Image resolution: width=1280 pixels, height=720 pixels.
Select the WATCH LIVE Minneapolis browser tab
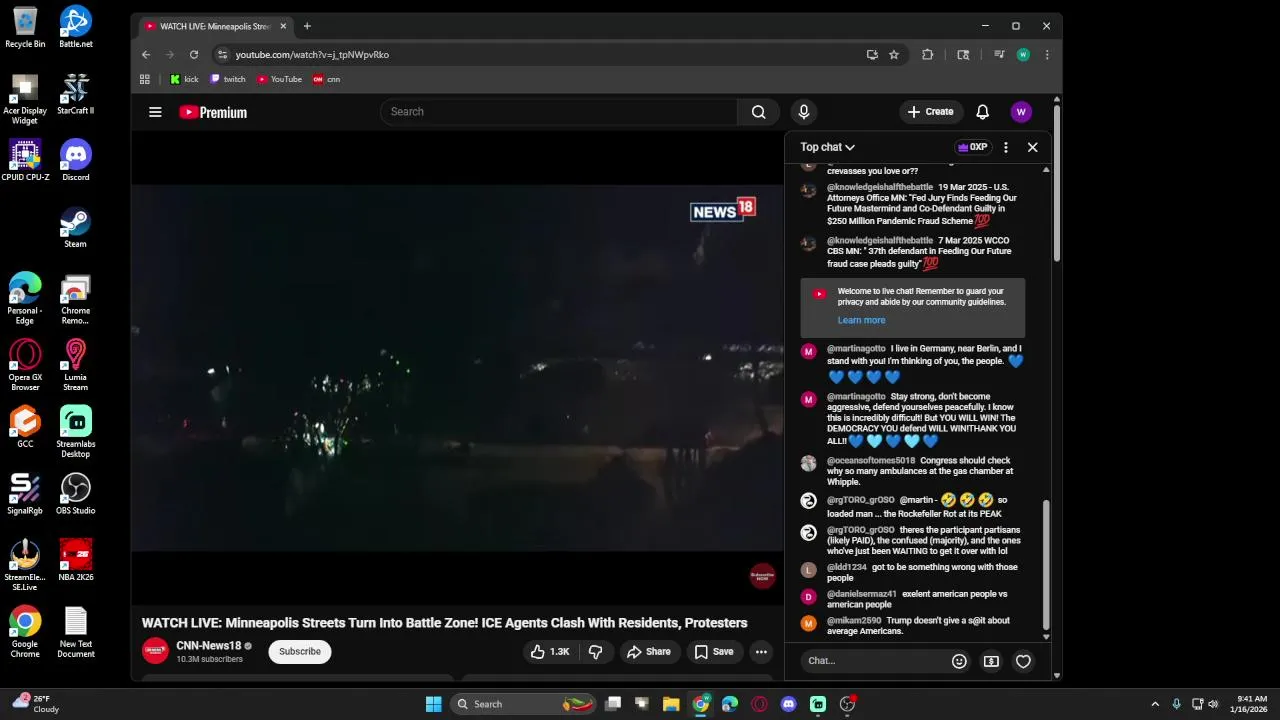215,26
